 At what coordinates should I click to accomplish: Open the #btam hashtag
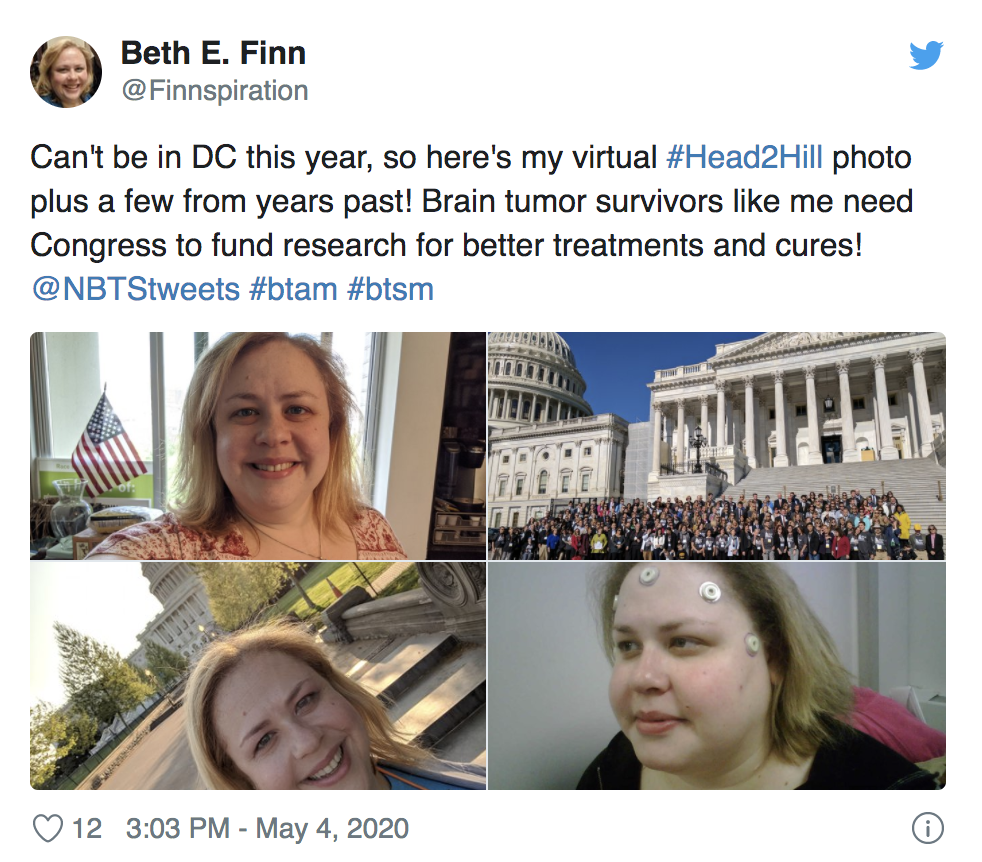(x=293, y=289)
